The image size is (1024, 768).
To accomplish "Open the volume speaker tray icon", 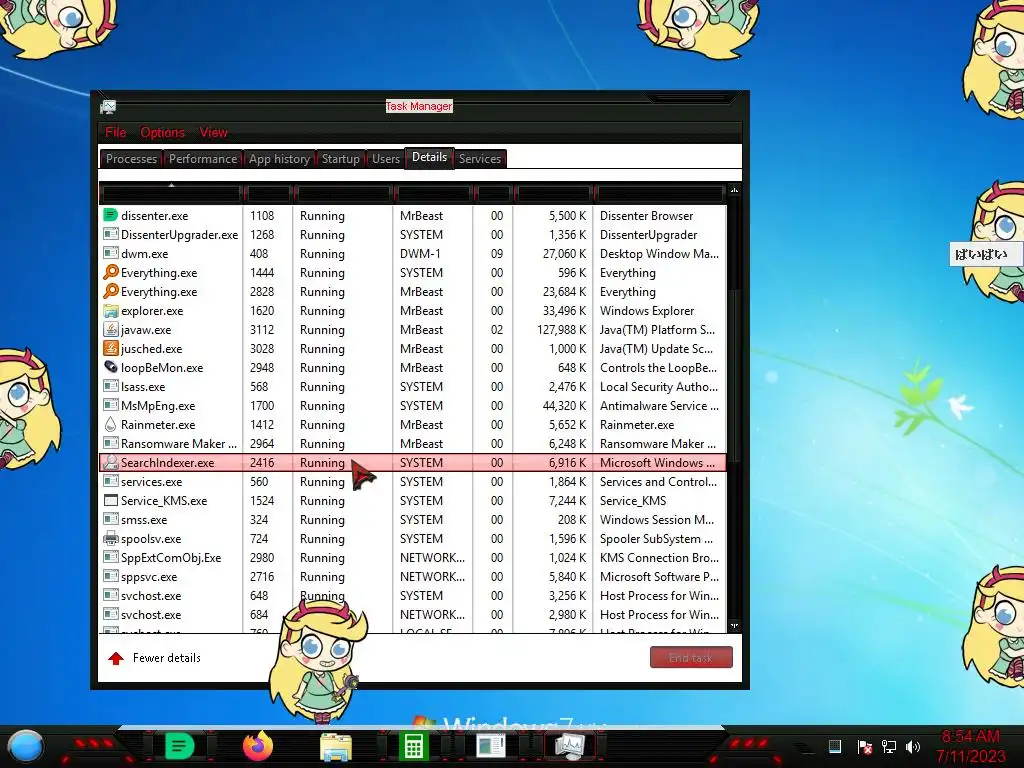I will tap(913, 746).
